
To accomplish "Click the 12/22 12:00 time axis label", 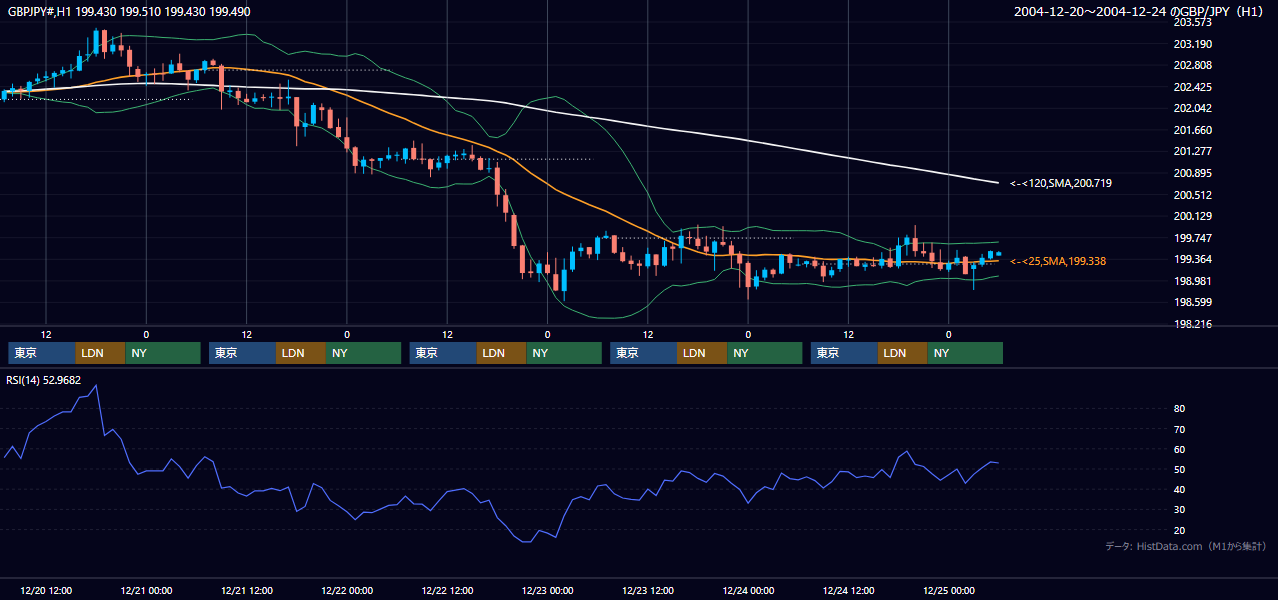I will (x=447, y=590).
